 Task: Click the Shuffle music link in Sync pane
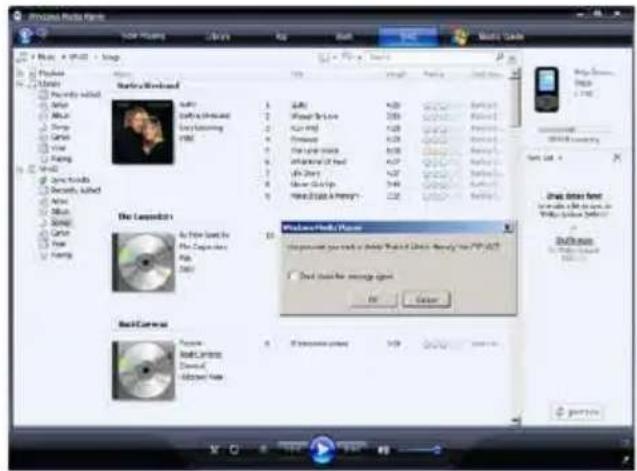pos(574,241)
